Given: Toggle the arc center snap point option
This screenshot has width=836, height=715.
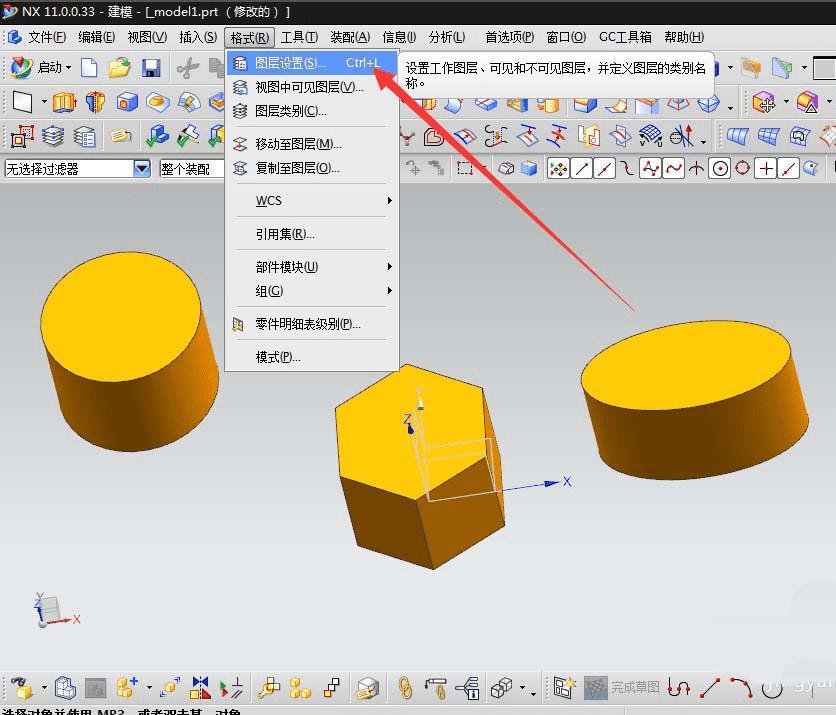Looking at the screenshot, I should (x=719, y=169).
